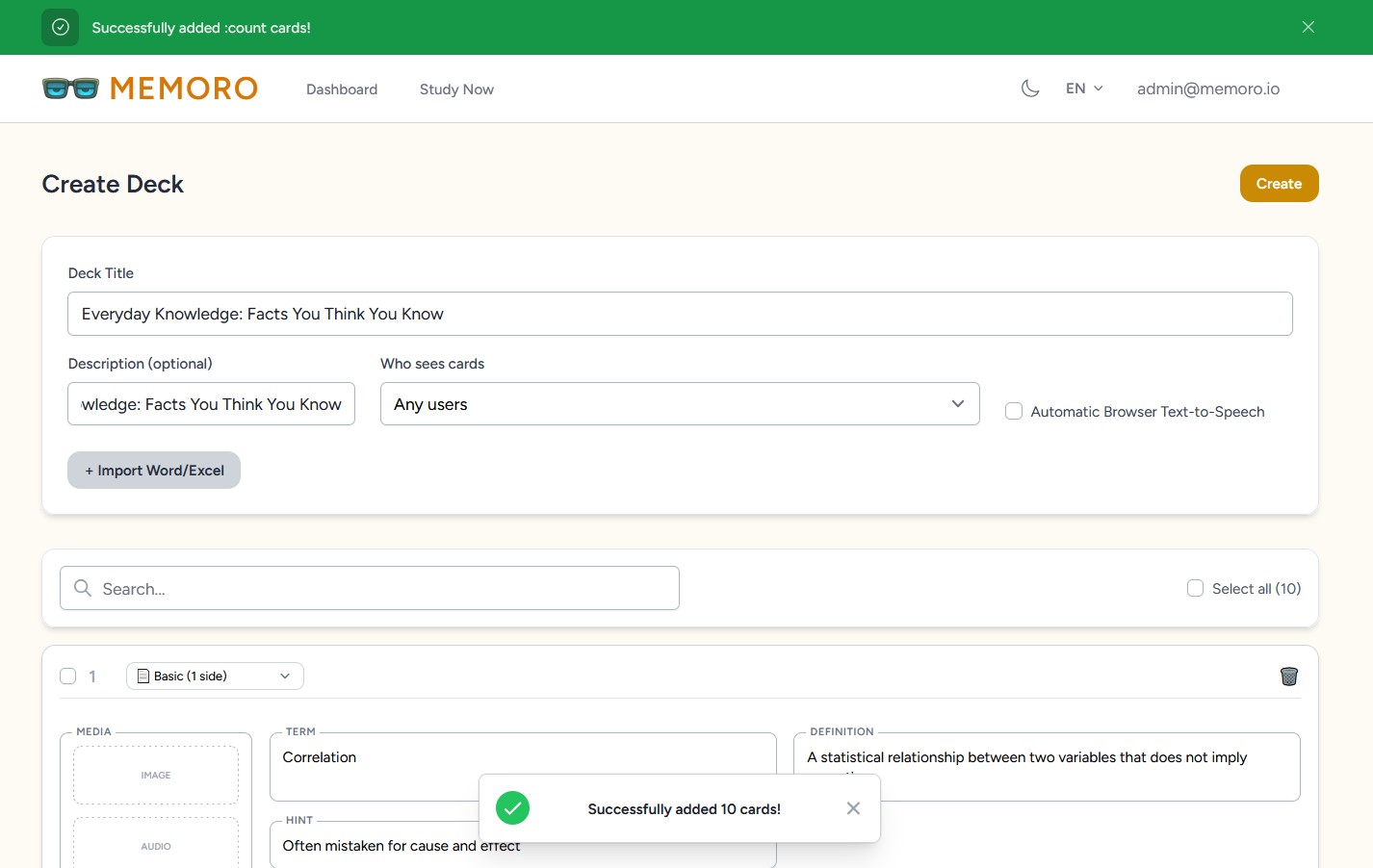Dismiss the 'Successfully added 10 cards' toast

coord(852,808)
